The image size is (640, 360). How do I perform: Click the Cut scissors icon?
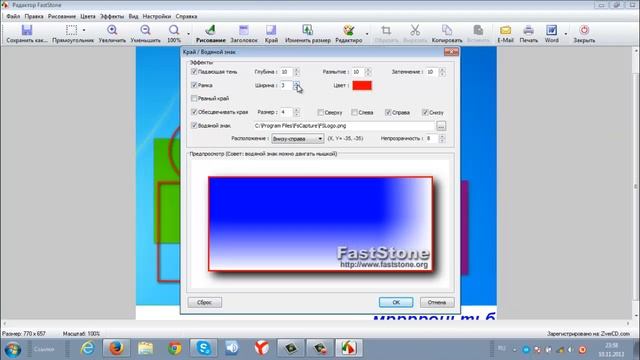(415, 30)
